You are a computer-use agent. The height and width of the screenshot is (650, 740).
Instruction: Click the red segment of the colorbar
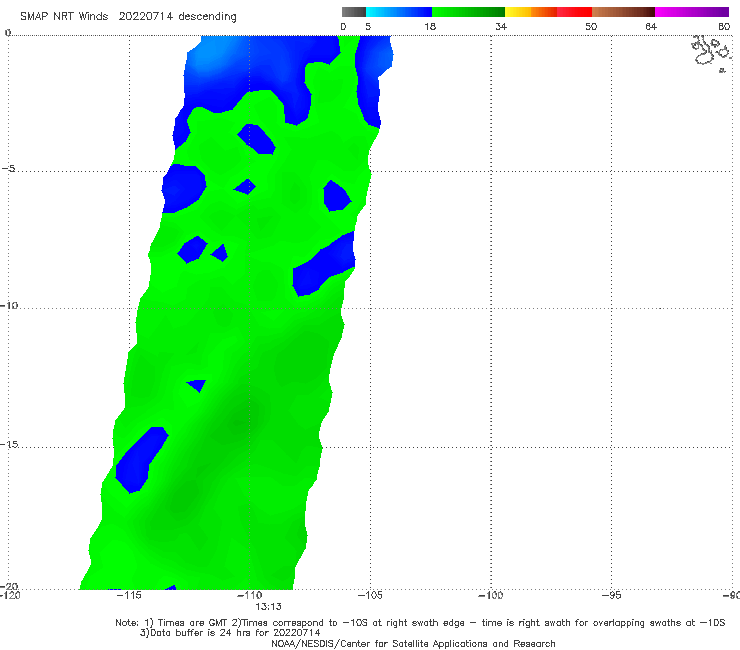pyautogui.click(x=574, y=12)
